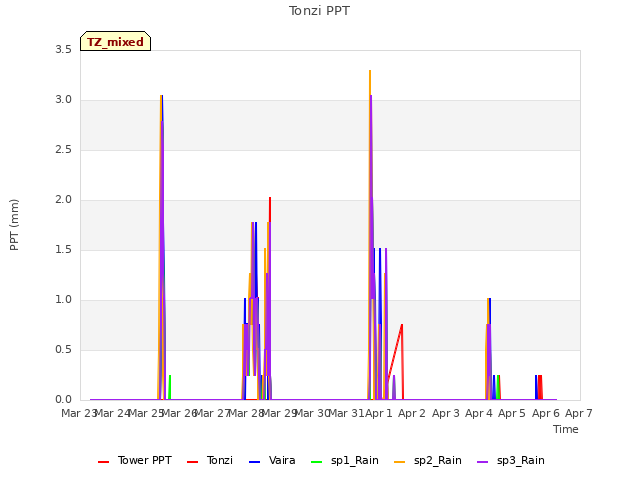
Task: Click the 3.0 y-axis tick label
Action: point(63,100)
